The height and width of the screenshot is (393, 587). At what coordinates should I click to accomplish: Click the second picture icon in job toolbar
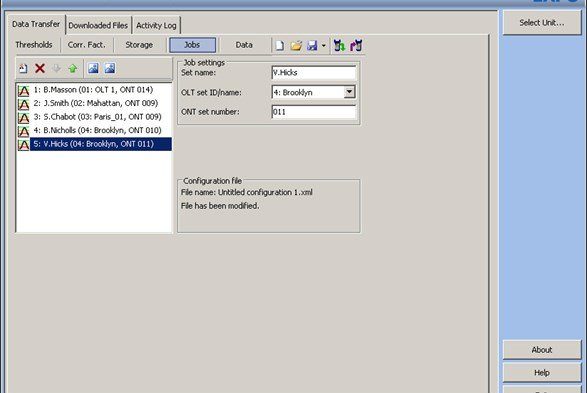coord(110,68)
